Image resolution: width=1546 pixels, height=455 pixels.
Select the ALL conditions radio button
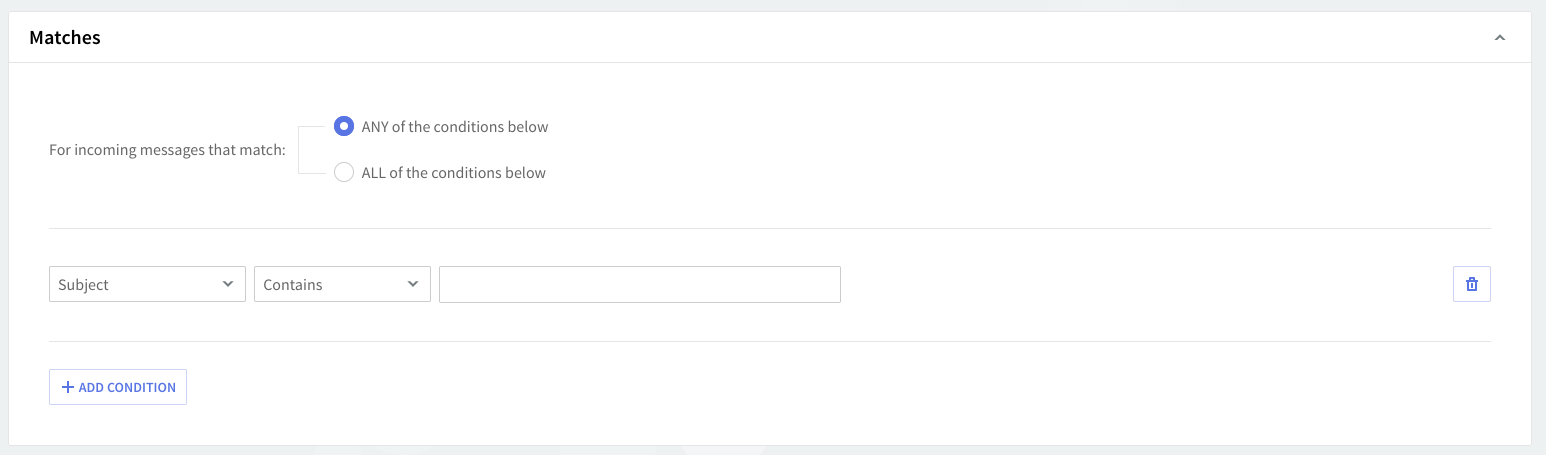point(344,172)
